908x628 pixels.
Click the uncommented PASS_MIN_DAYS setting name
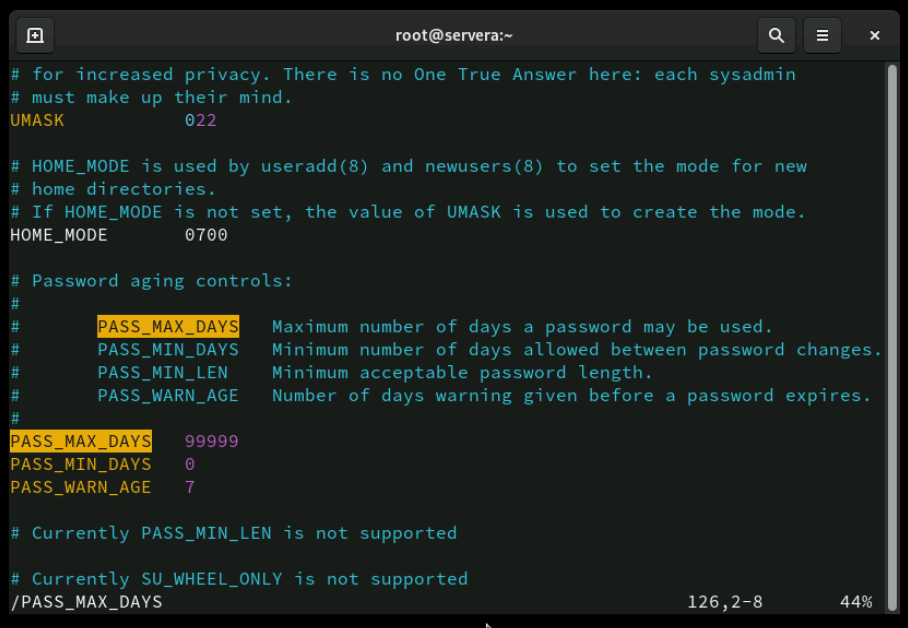point(81,464)
